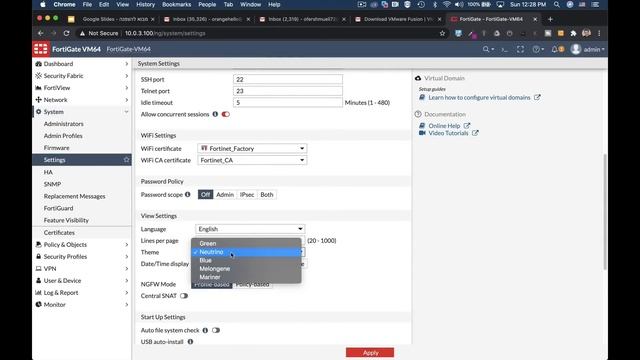Open the notifications bell icon
The height and width of the screenshot is (360, 640).
(555, 49)
